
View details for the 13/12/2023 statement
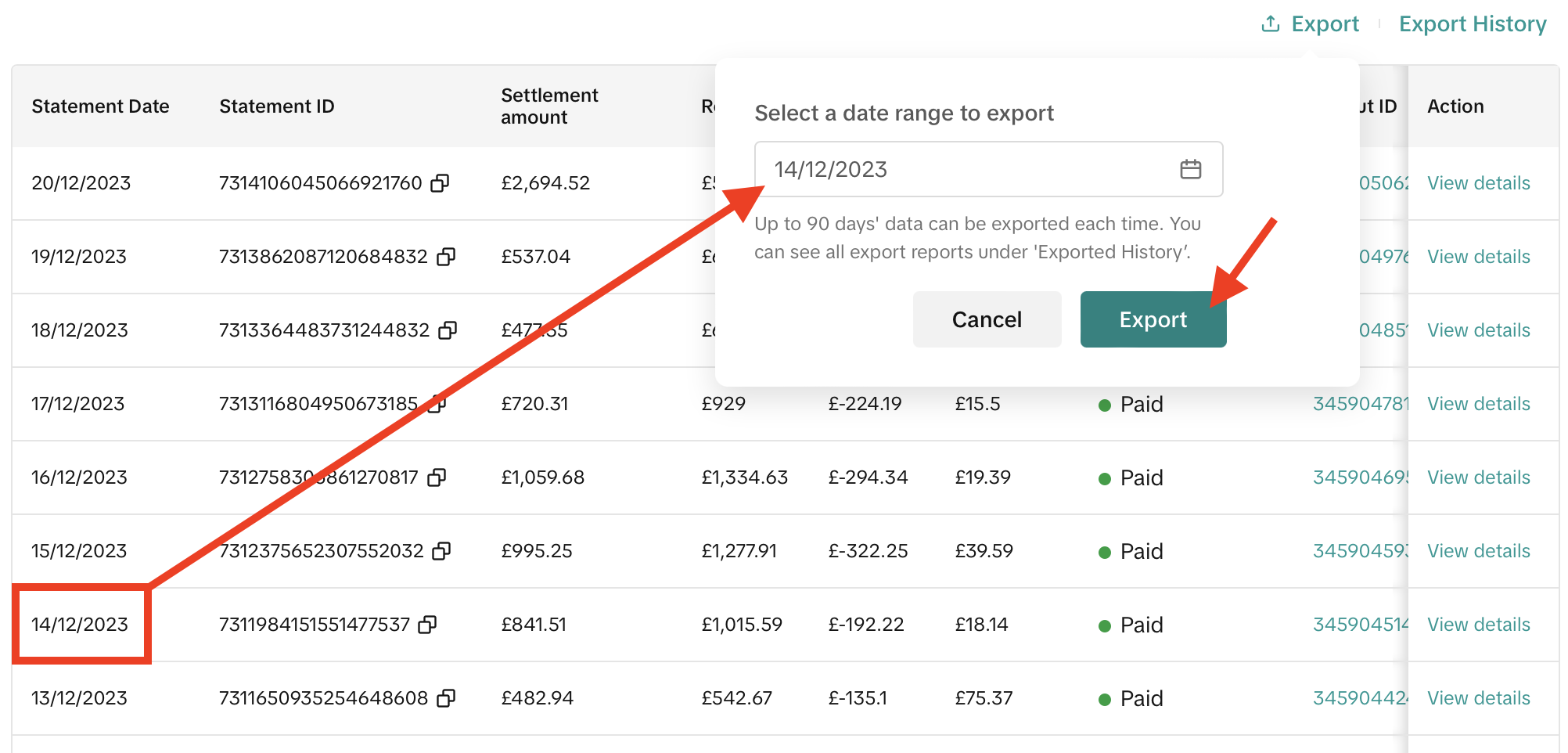pos(1478,697)
